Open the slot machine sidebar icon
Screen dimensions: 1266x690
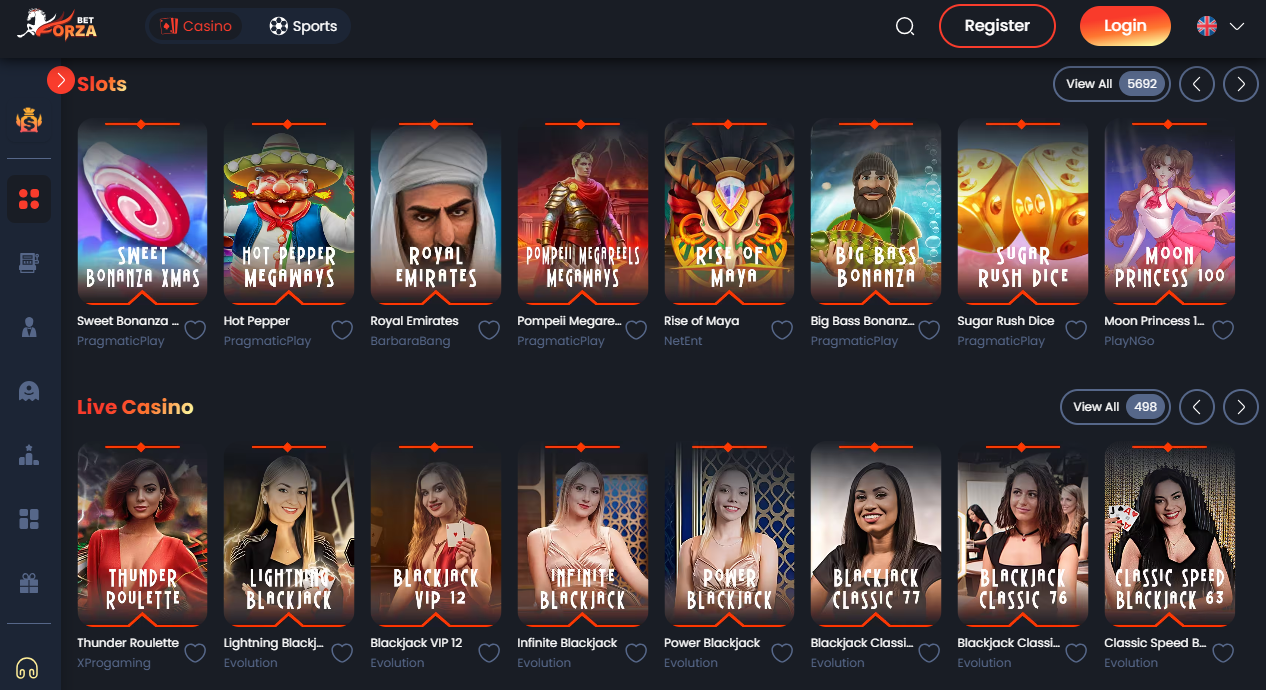point(29,263)
